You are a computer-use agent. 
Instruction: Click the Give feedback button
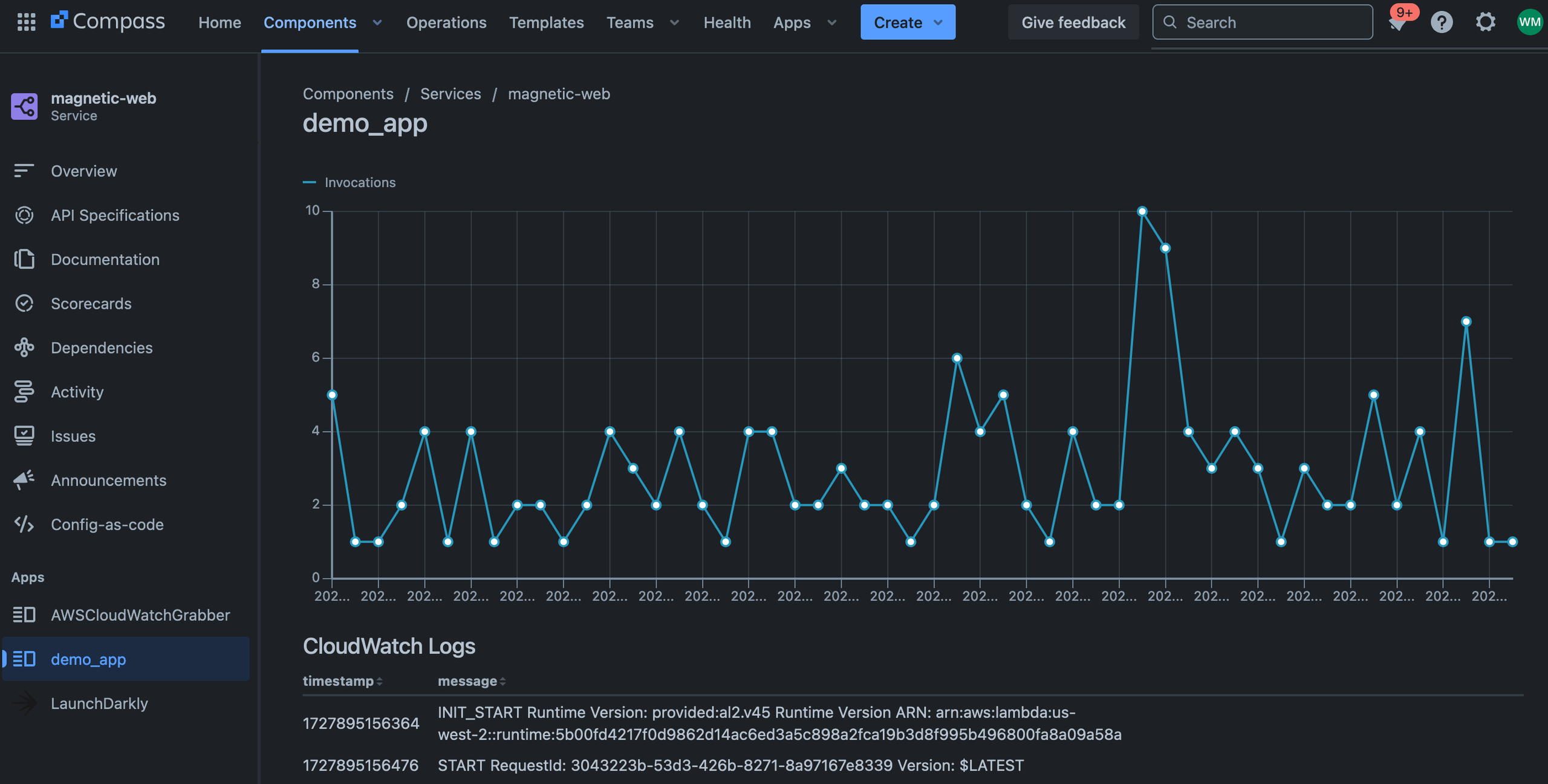[1073, 23]
